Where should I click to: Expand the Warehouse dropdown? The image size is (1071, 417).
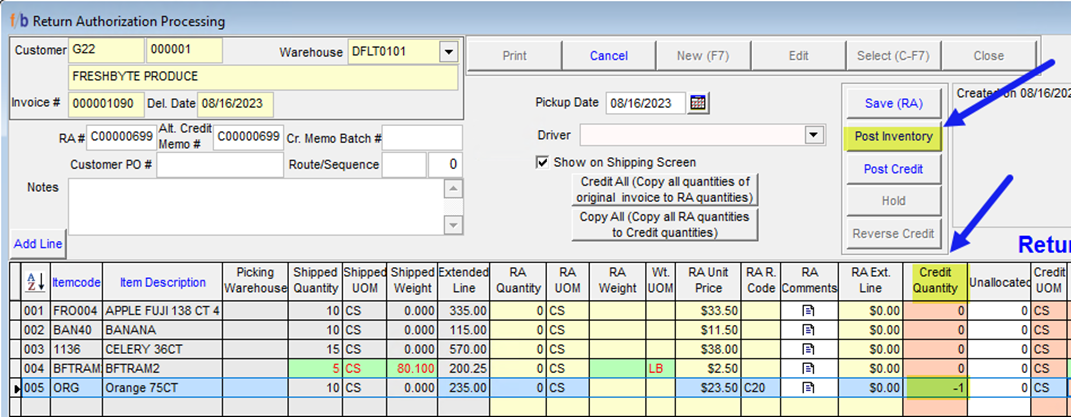(x=447, y=51)
